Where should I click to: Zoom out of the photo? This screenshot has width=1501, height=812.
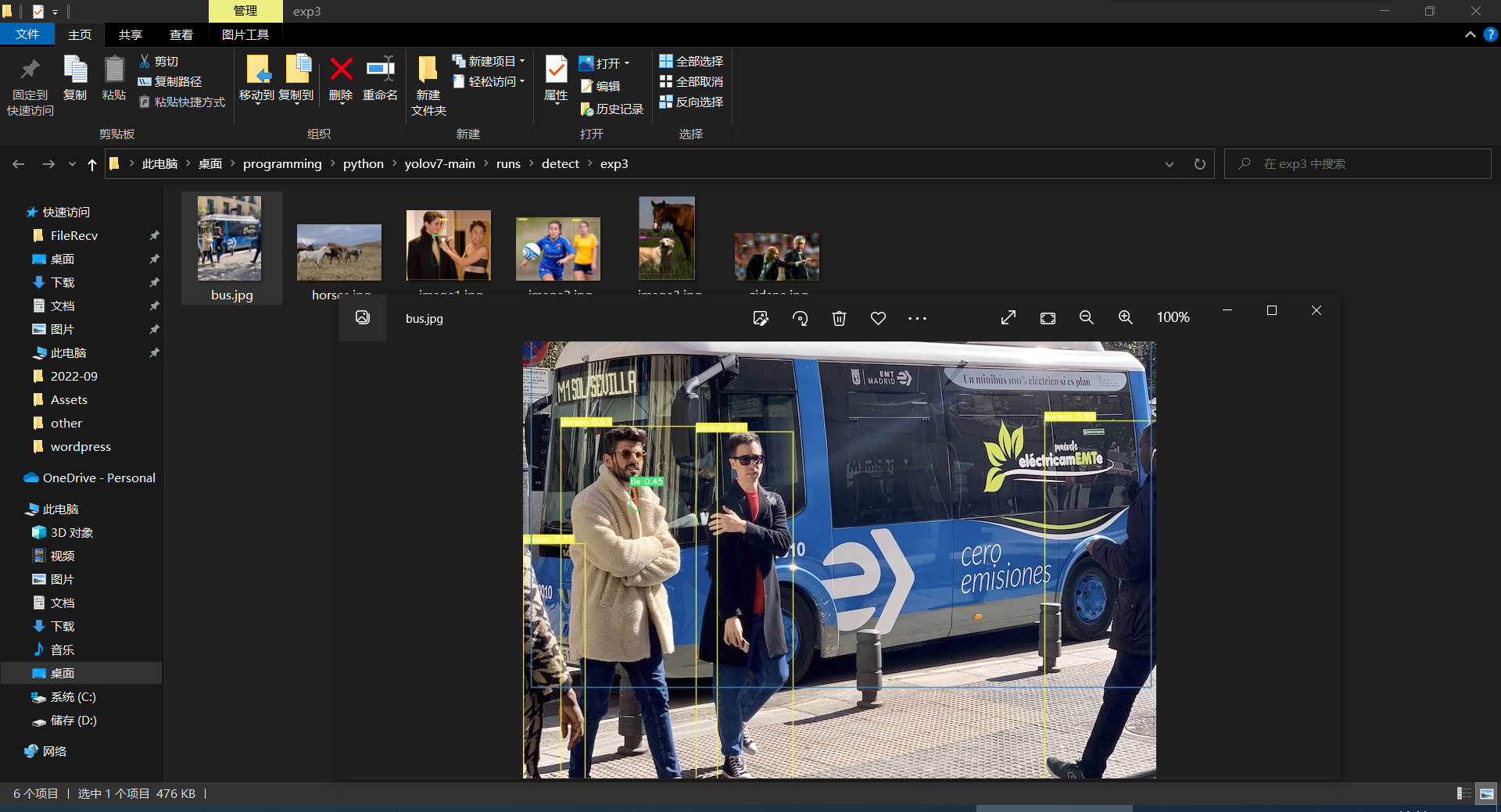pos(1086,317)
